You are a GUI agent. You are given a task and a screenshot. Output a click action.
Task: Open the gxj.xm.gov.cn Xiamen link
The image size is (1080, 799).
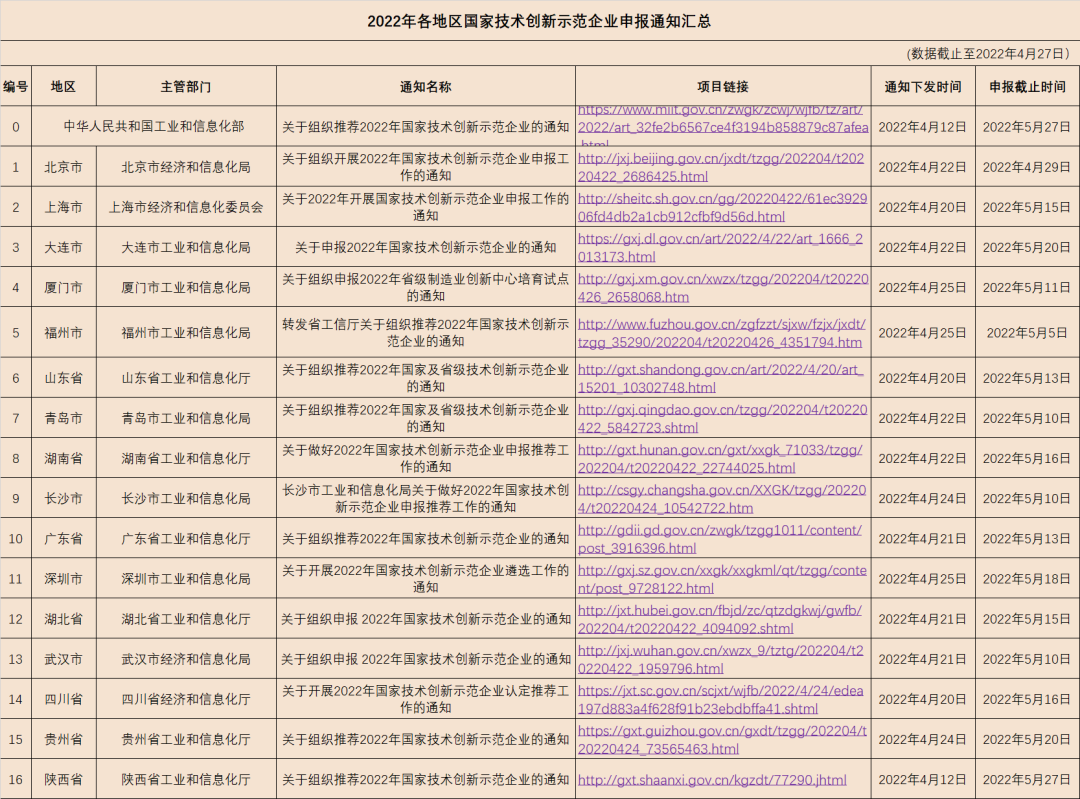(723, 288)
